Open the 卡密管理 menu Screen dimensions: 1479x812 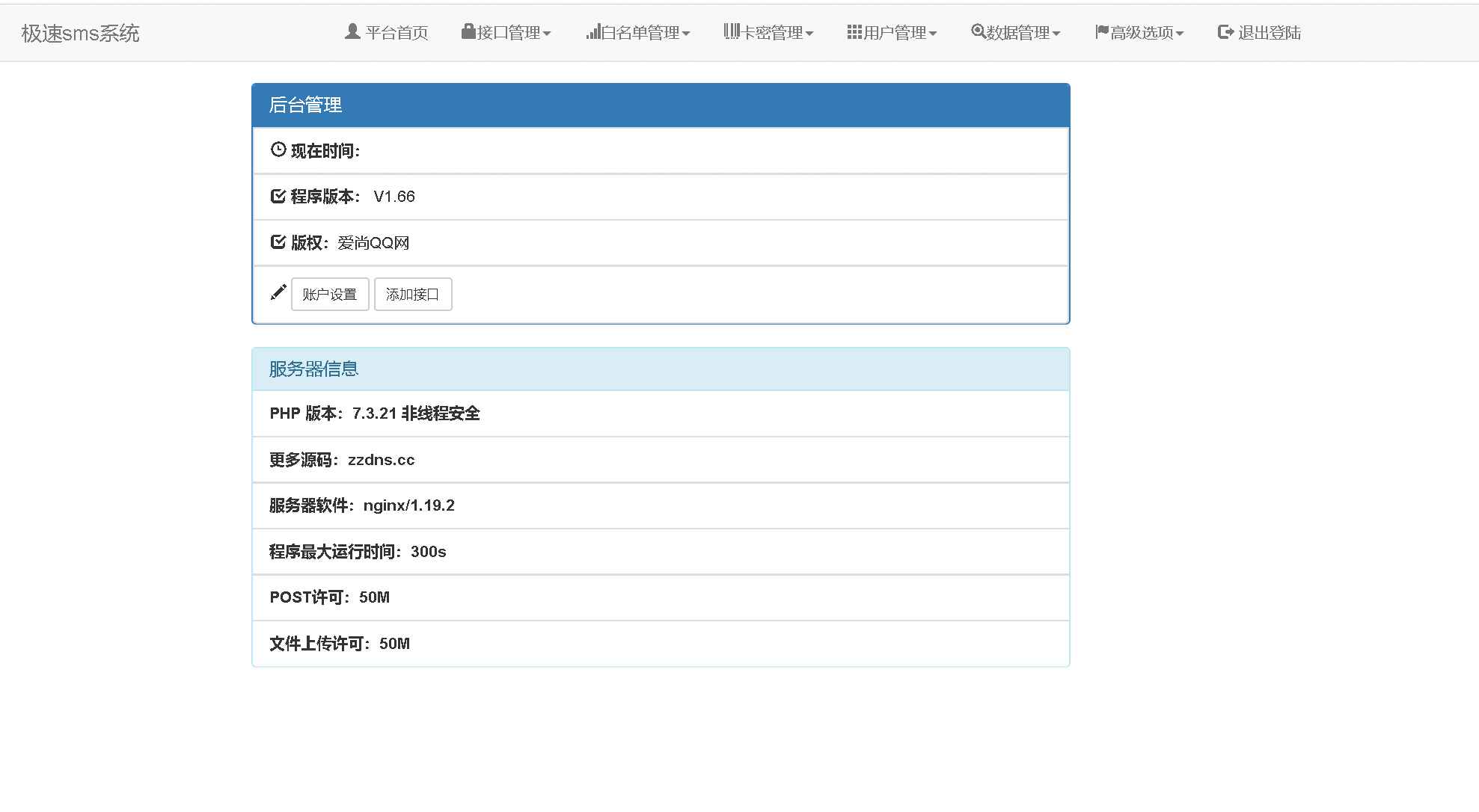pyautogui.click(x=768, y=32)
